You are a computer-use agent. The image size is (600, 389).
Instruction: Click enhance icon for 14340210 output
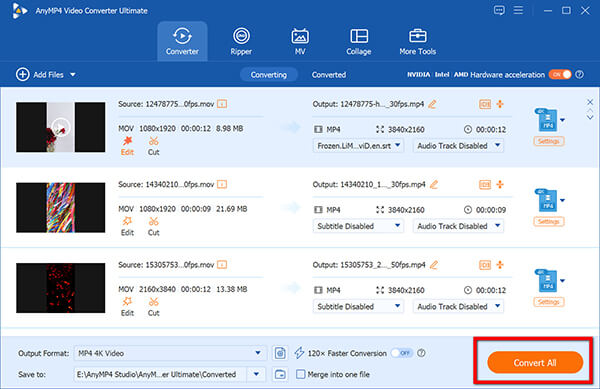[500, 184]
